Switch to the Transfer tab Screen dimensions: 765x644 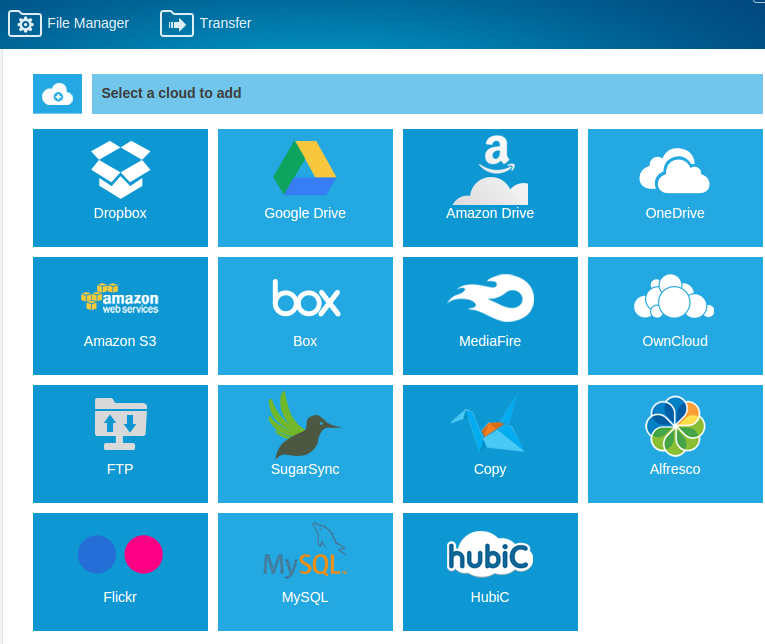tap(225, 23)
